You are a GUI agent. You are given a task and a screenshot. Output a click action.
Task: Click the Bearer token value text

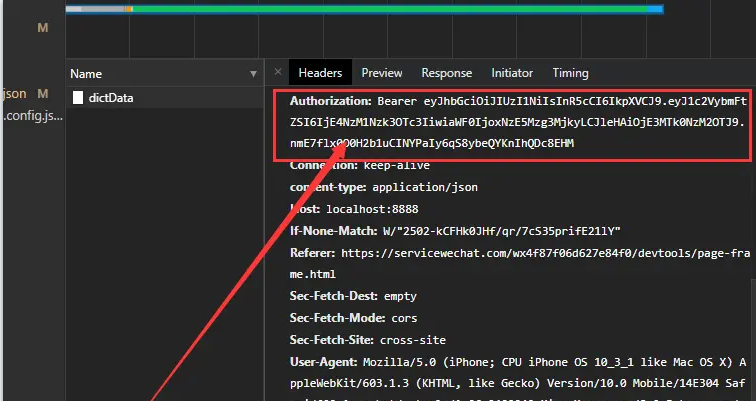click(x=560, y=123)
